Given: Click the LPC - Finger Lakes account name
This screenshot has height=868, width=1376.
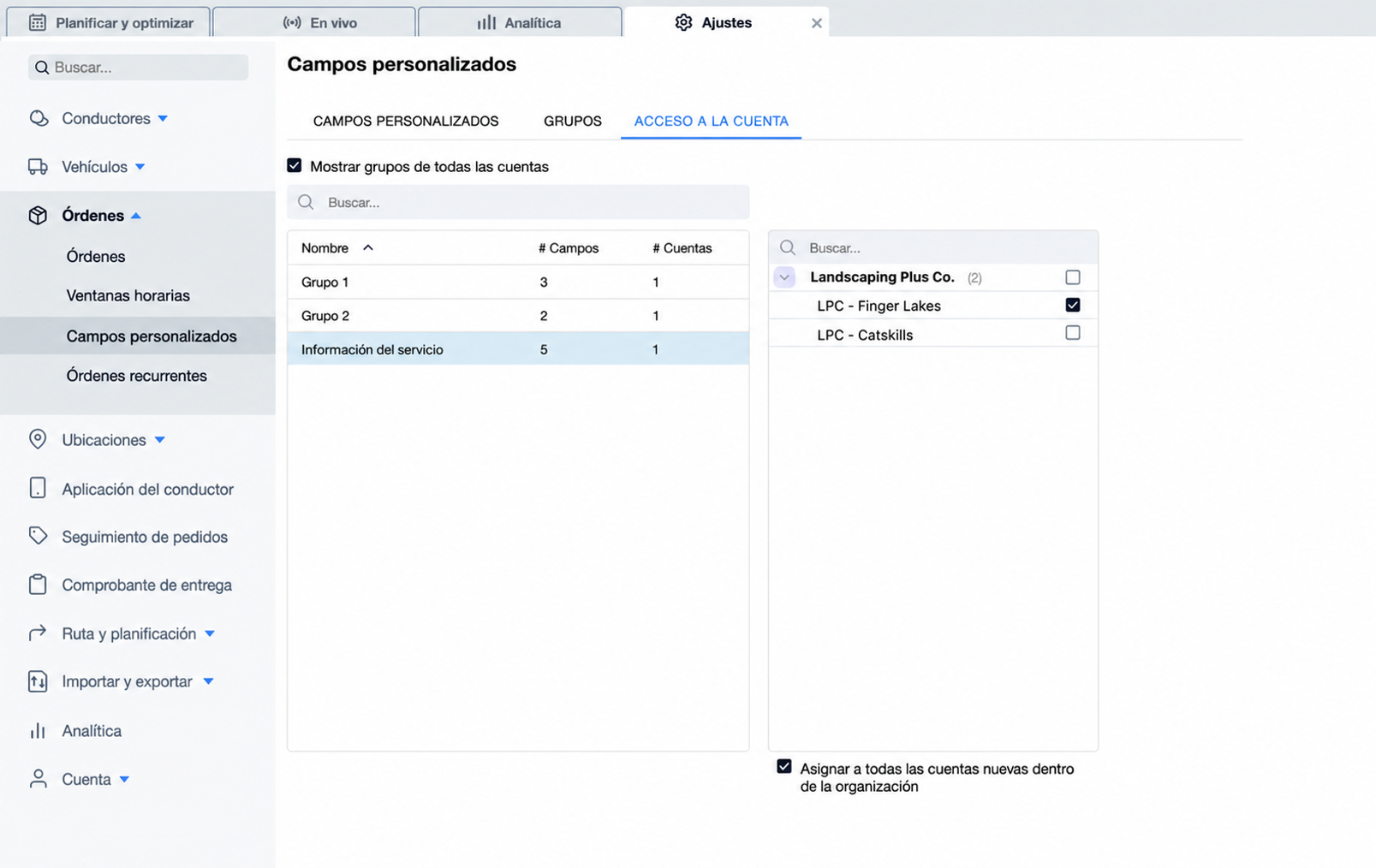Looking at the screenshot, I should point(879,306).
